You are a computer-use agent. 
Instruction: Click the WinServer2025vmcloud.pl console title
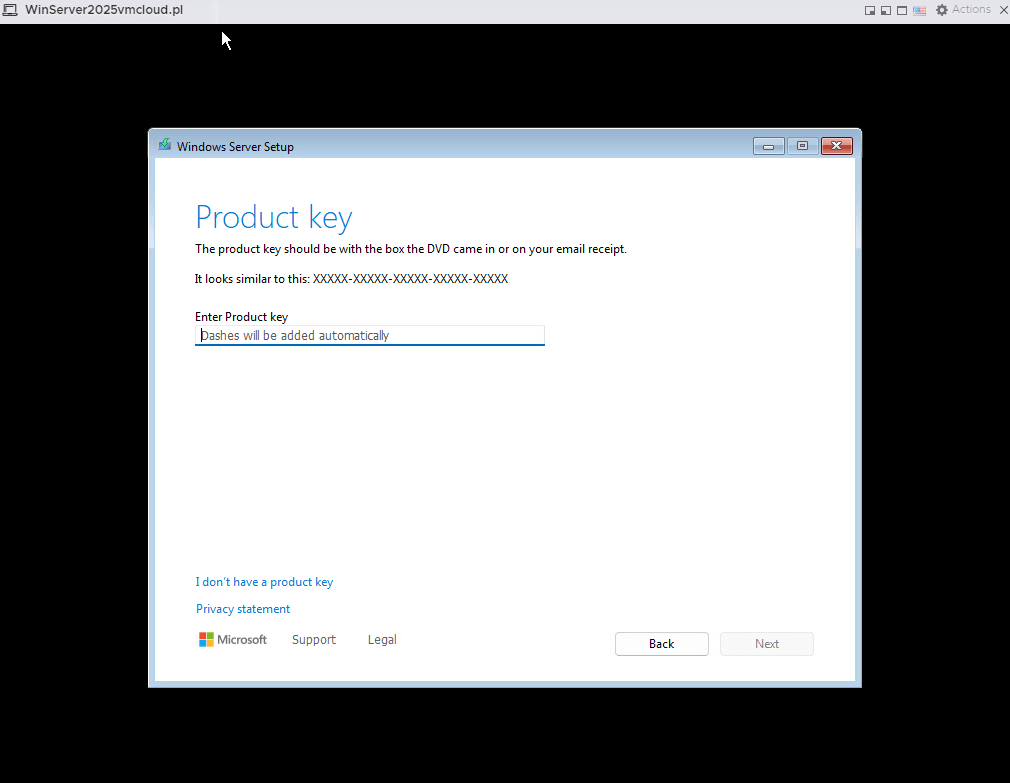(x=104, y=10)
